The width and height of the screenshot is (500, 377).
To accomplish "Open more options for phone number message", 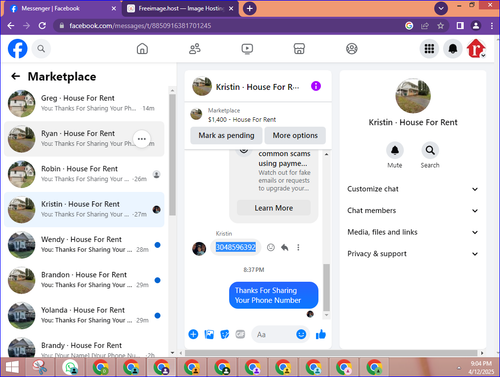I will tap(298, 247).
